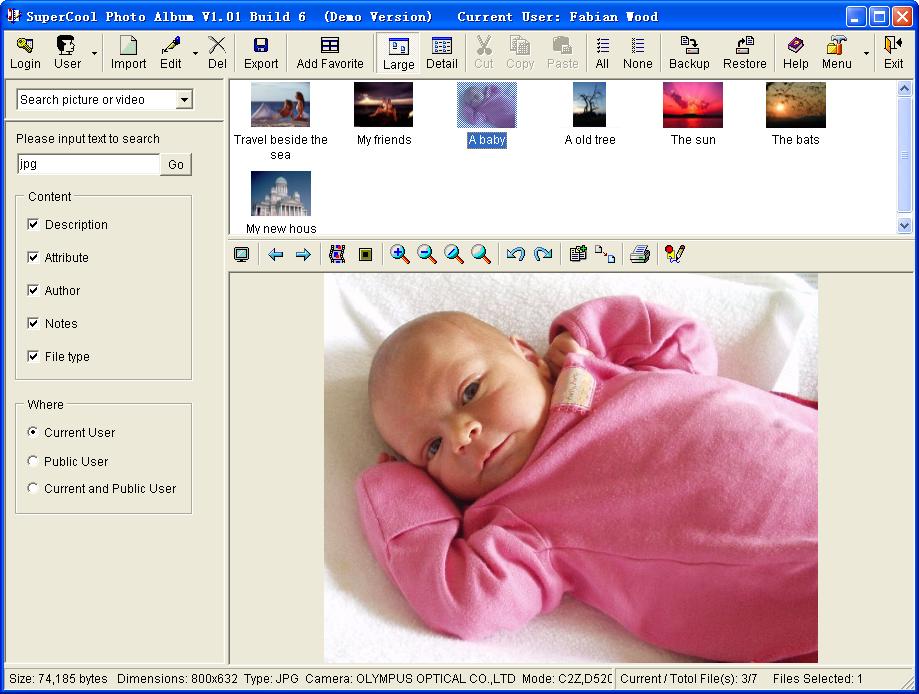Expand the Menu button dropdown arrow
The image size is (919, 694).
(x=866, y=53)
